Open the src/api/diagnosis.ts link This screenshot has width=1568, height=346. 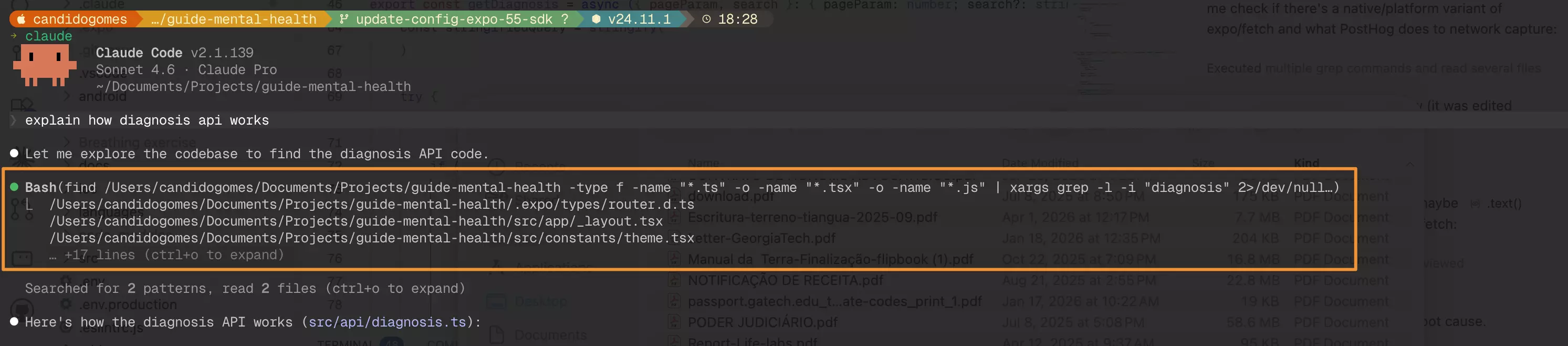click(387, 322)
